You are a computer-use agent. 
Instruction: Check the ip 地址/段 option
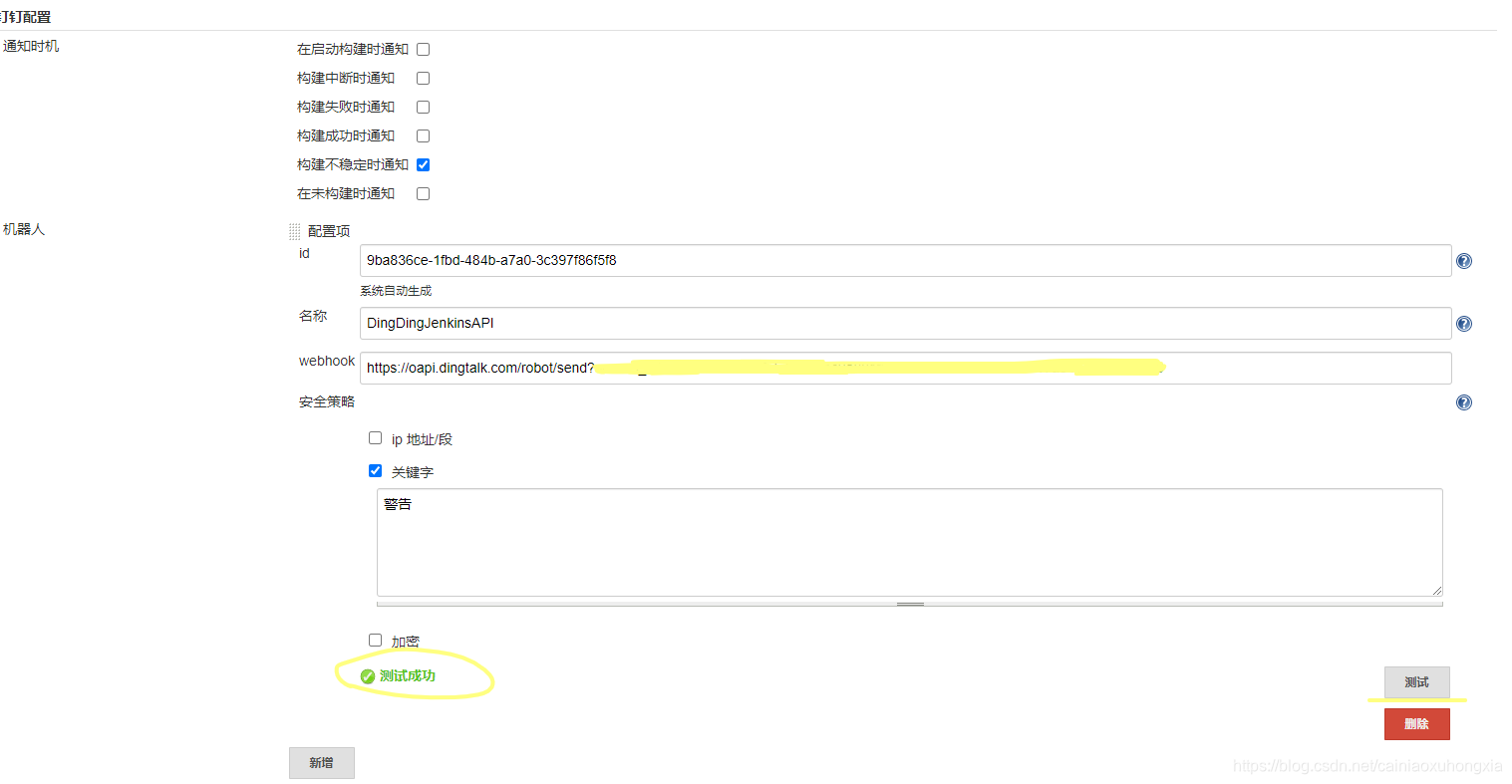(375, 437)
